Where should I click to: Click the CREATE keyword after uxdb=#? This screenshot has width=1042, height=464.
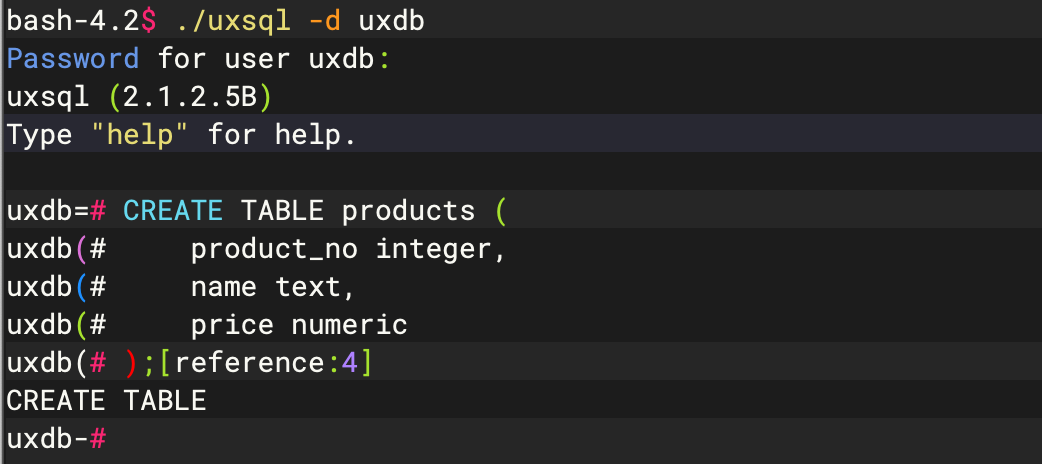click(173, 211)
